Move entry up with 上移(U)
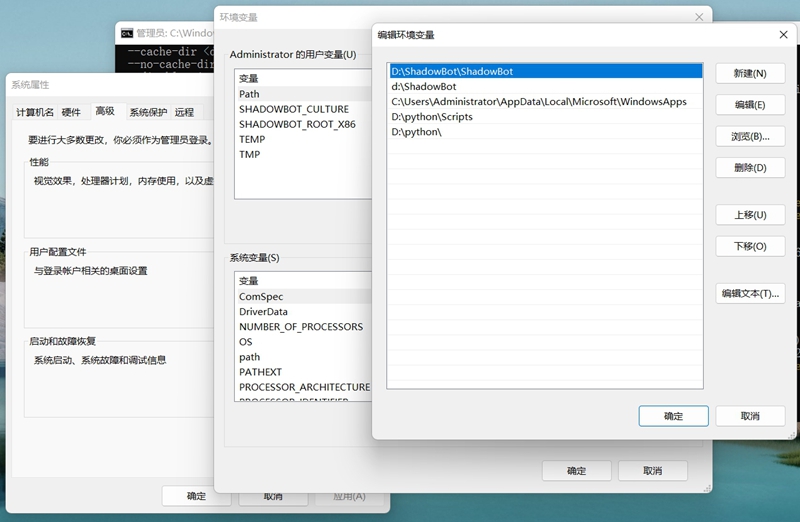800x522 pixels. (750, 215)
